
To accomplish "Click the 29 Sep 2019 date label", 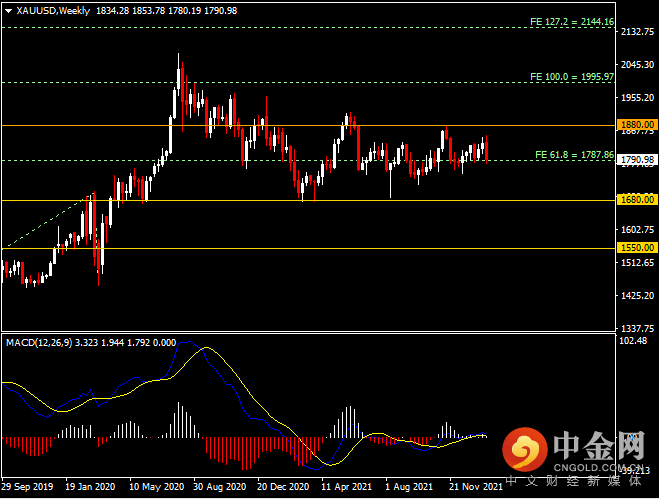I will click(x=27, y=487).
